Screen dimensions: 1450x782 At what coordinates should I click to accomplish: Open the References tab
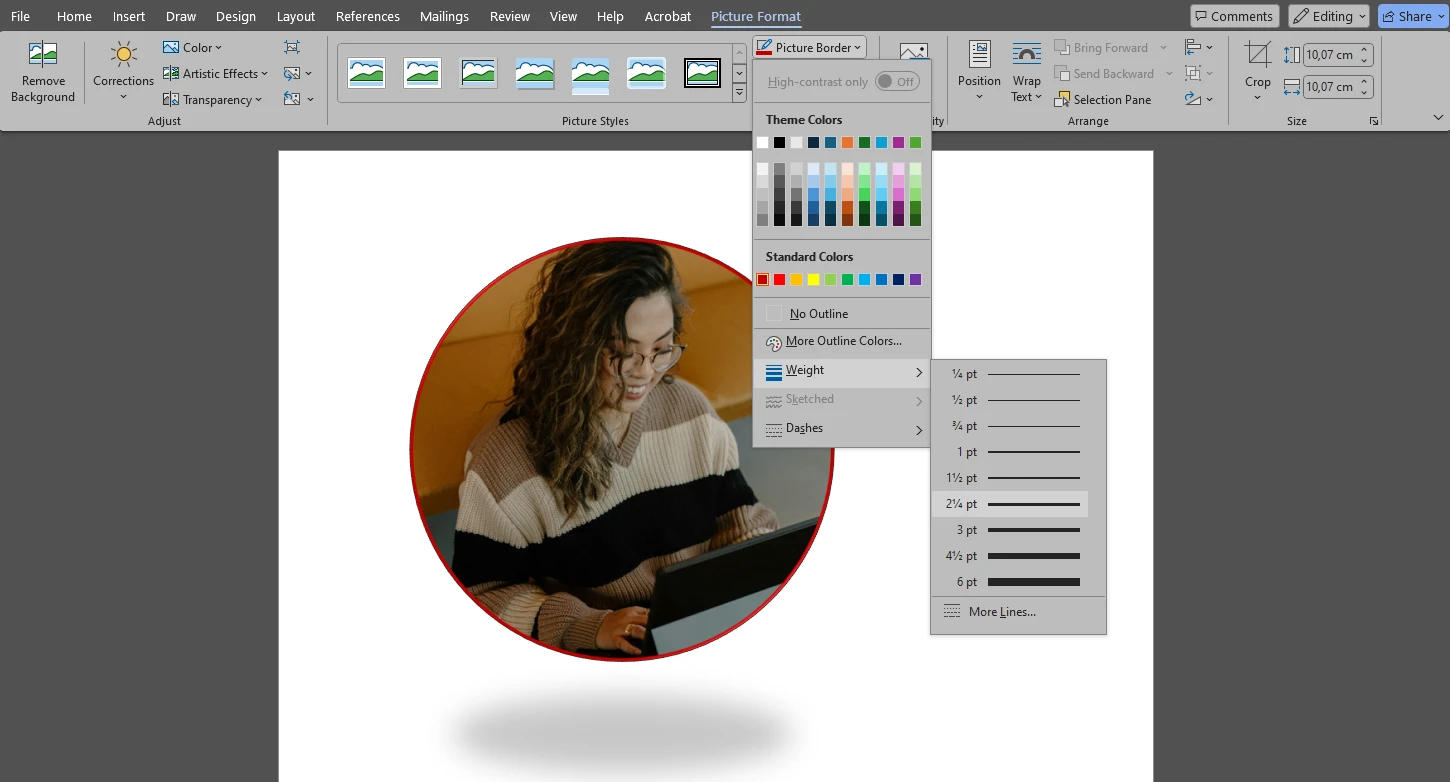[368, 16]
